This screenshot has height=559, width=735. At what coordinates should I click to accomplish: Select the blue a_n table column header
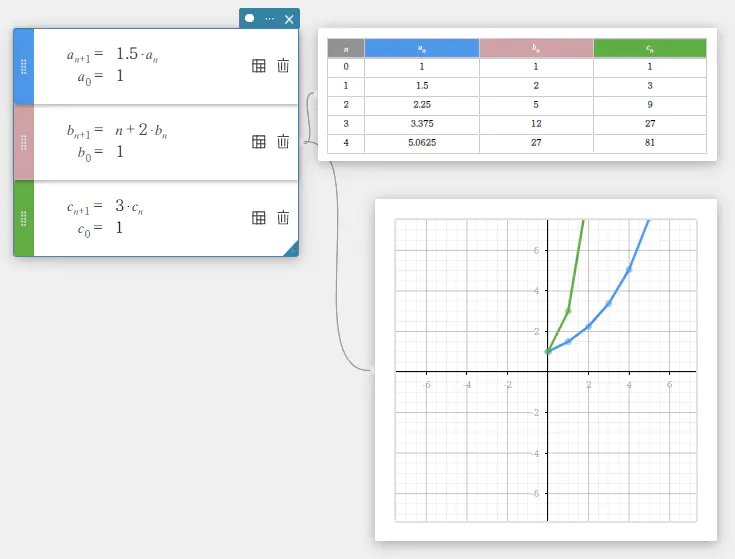click(422, 48)
